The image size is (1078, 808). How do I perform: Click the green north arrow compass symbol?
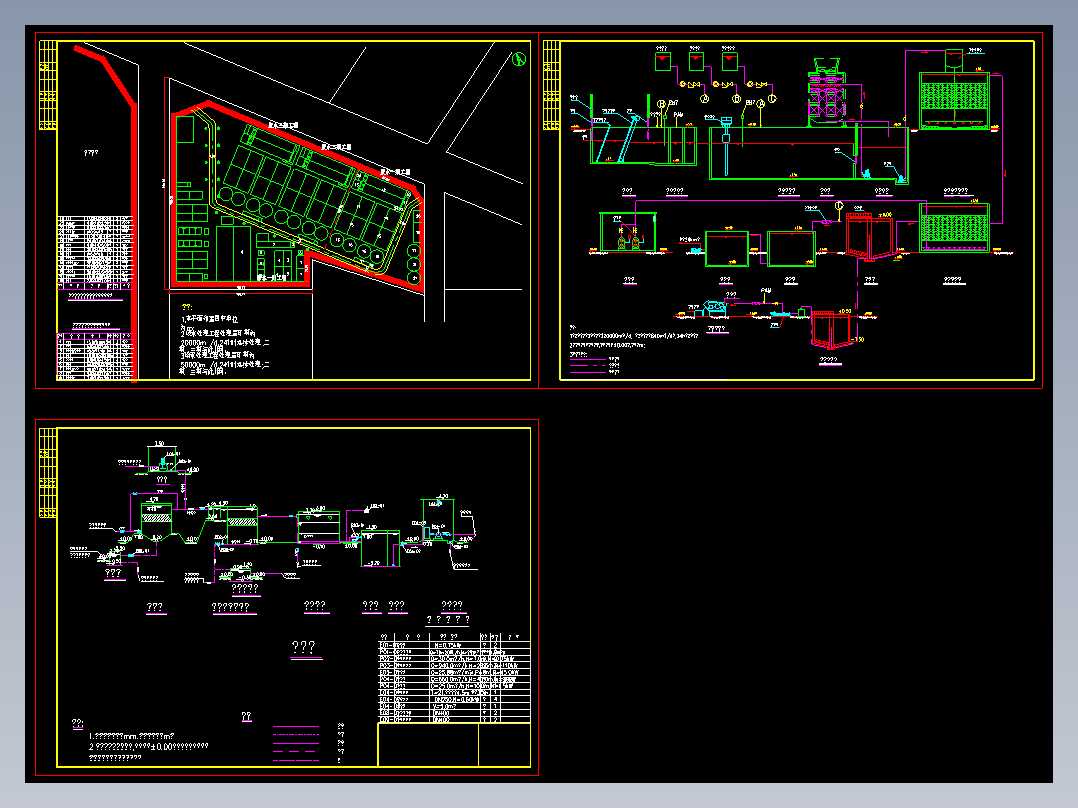[x=519, y=59]
